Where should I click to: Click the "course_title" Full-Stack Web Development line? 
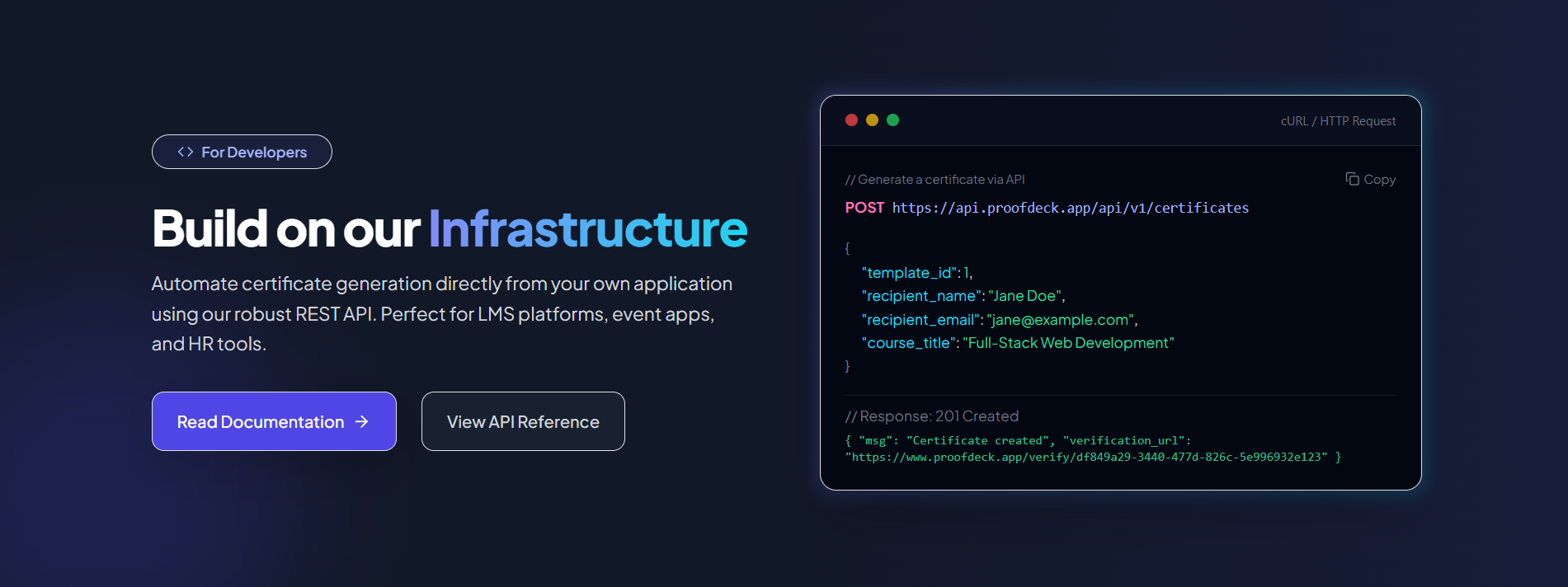[x=1018, y=343]
